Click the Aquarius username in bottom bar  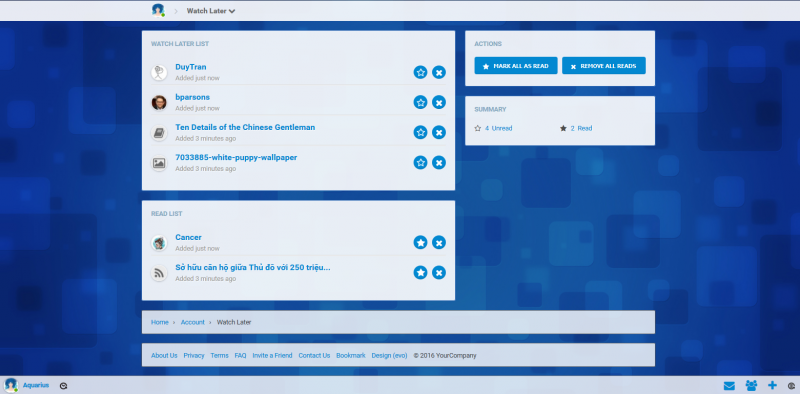click(x=36, y=385)
